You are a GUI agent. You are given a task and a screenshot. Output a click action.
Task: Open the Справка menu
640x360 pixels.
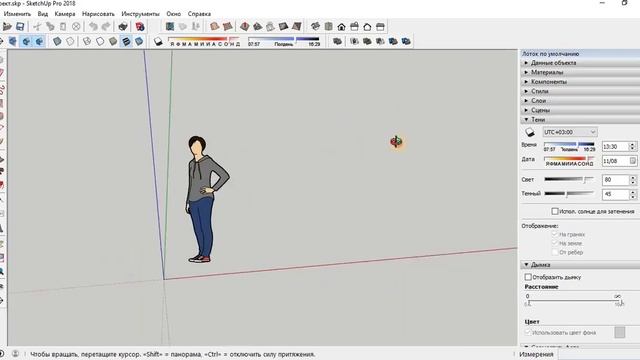[x=199, y=14]
